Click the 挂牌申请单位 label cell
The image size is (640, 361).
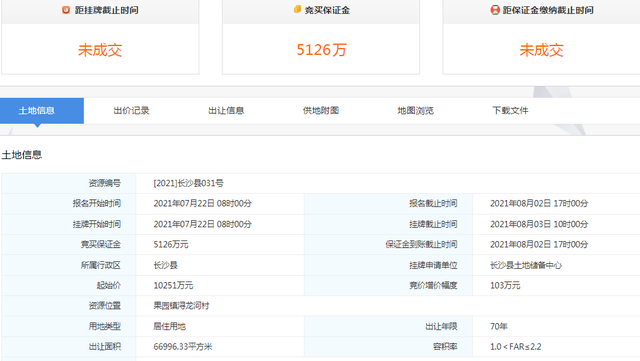click(x=389, y=265)
